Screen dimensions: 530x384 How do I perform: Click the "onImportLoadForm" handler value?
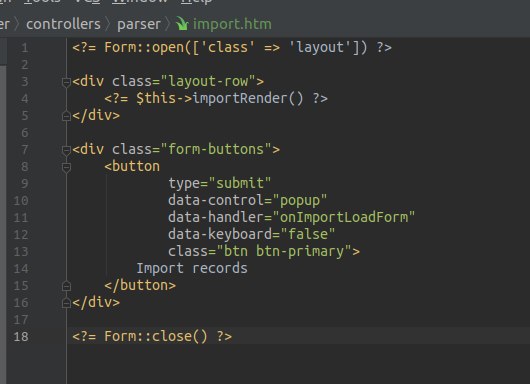pos(343,217)
